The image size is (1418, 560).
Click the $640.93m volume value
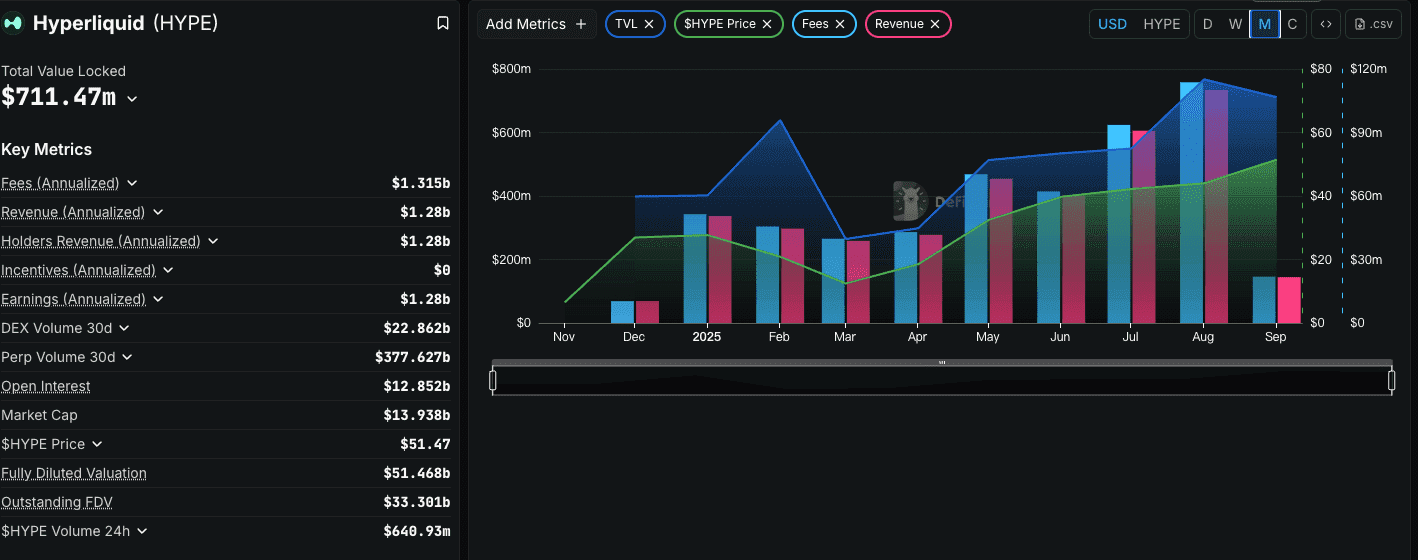(x=417, y=531)
